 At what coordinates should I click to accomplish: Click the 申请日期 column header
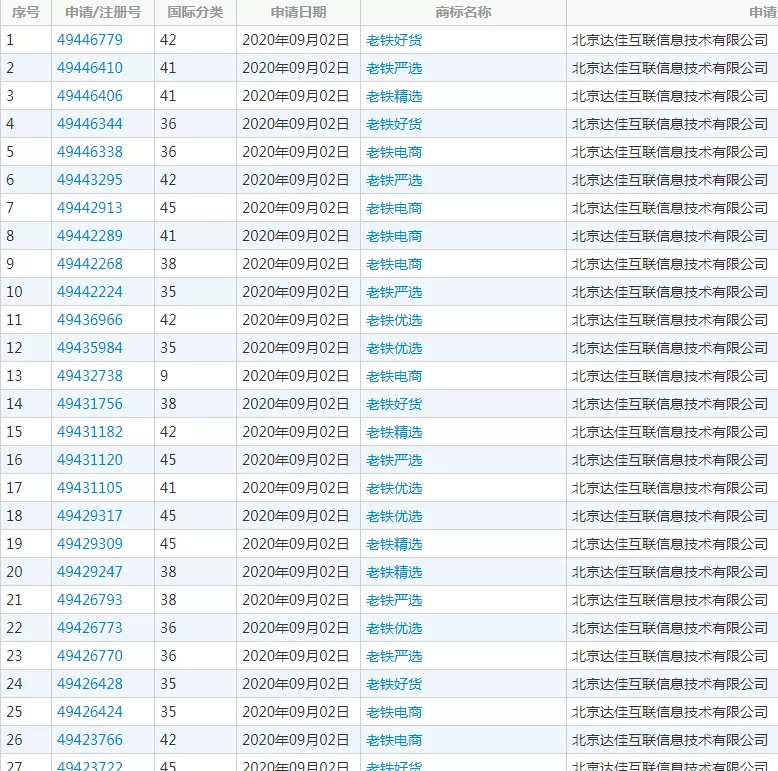(298, 12)
